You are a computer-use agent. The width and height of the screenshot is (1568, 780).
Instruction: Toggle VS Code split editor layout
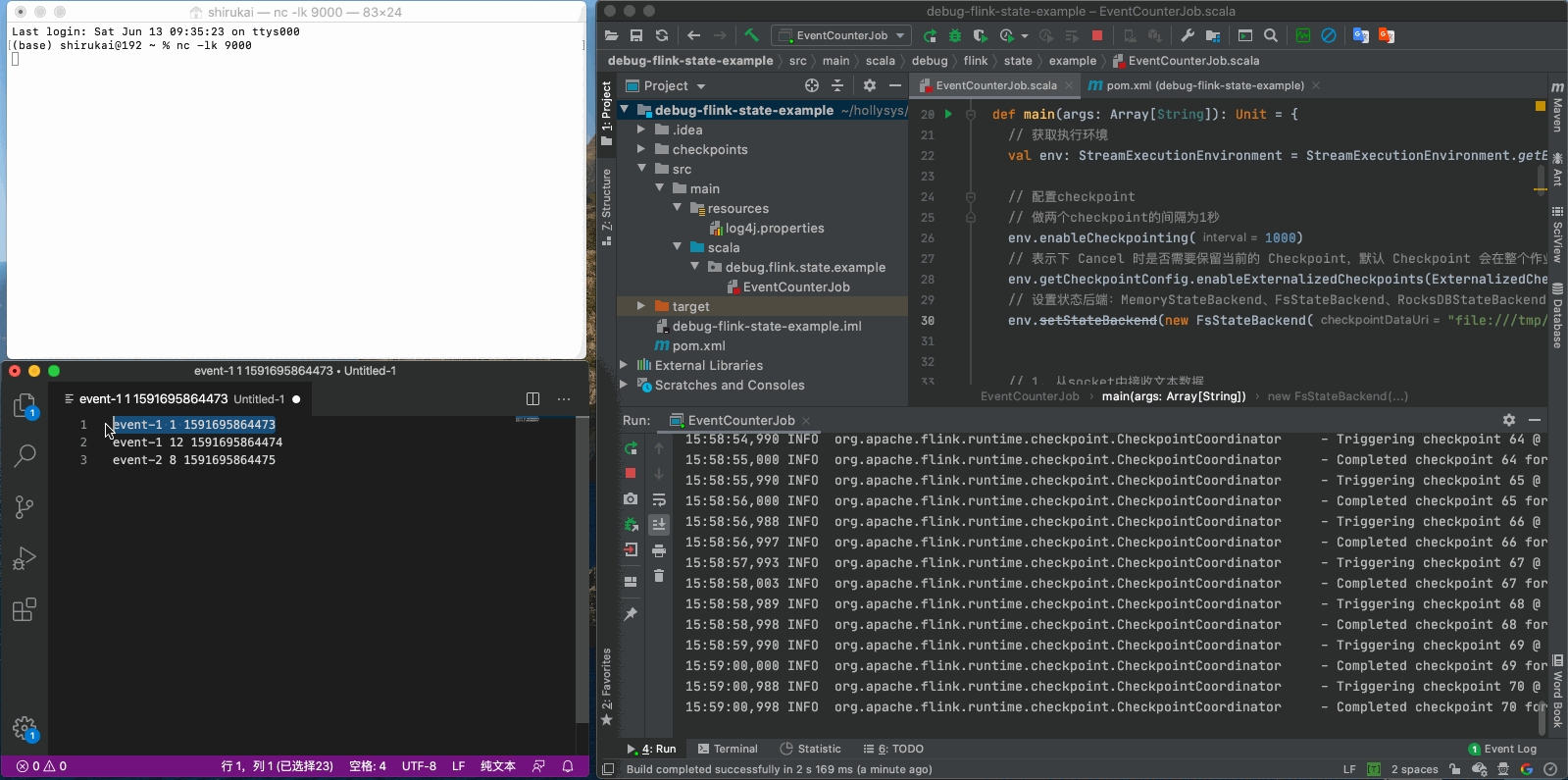coord(532,398)
